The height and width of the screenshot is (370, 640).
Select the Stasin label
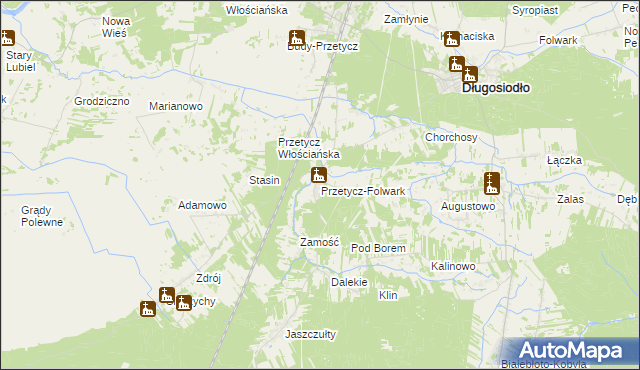[264, 180]
